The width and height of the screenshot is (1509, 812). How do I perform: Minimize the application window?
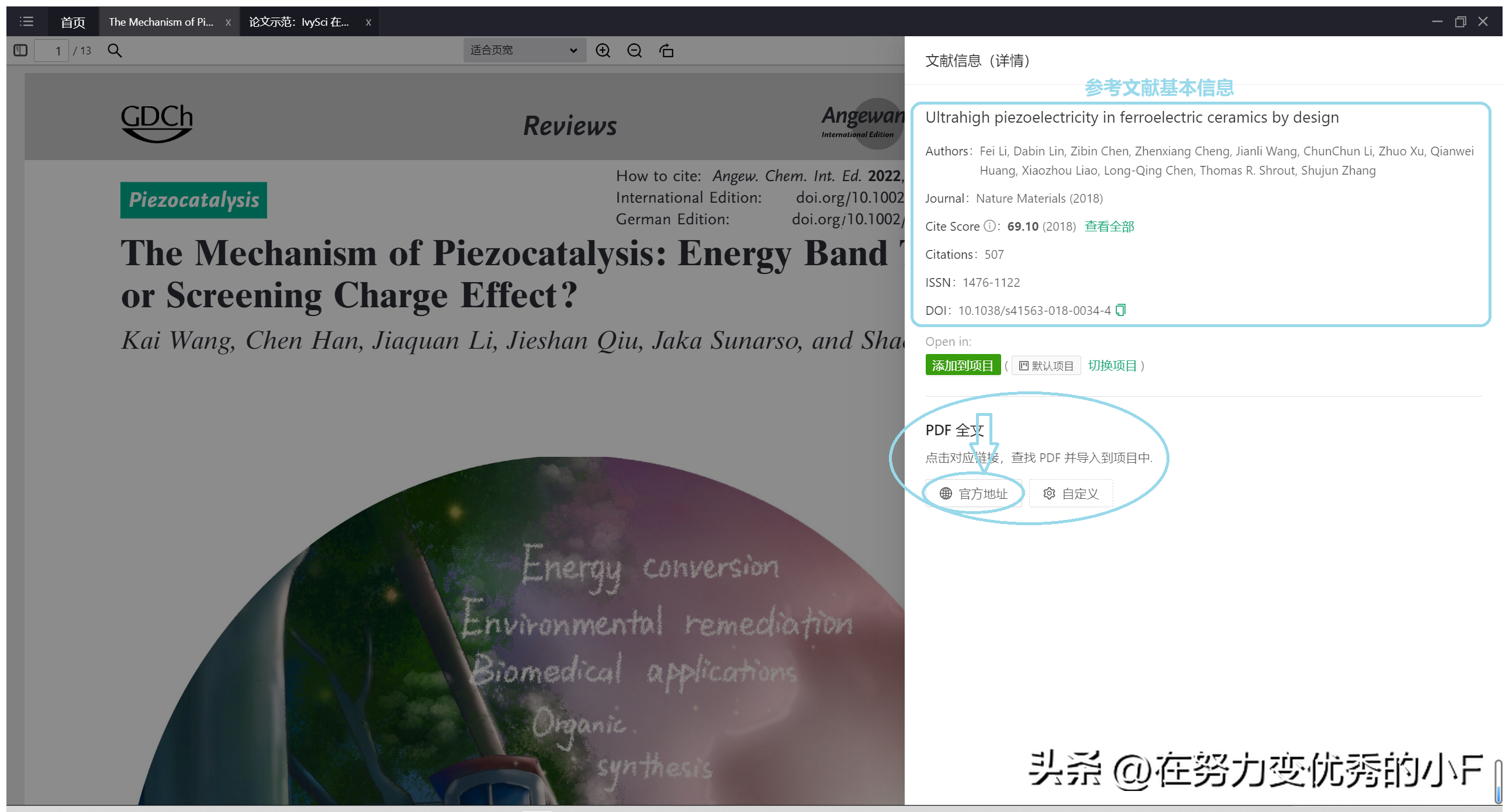click(1437, 22)
